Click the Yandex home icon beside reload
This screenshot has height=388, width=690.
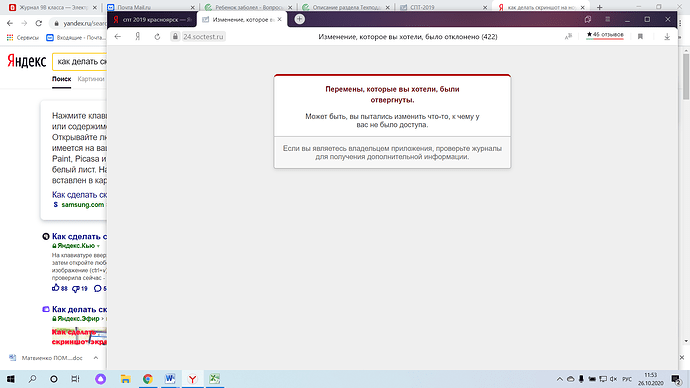(x=138, y=37)
